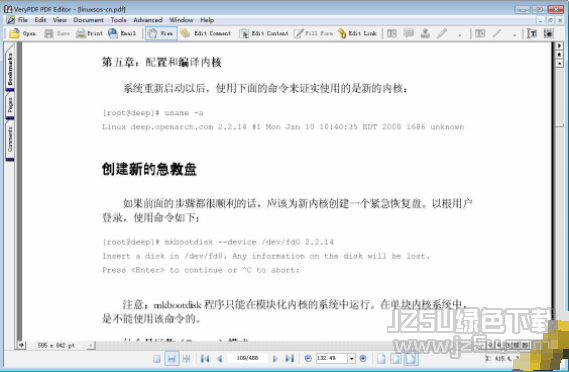569x372 pixels.
Task: Select the text selection tool icon
Action: pos(532,33)
